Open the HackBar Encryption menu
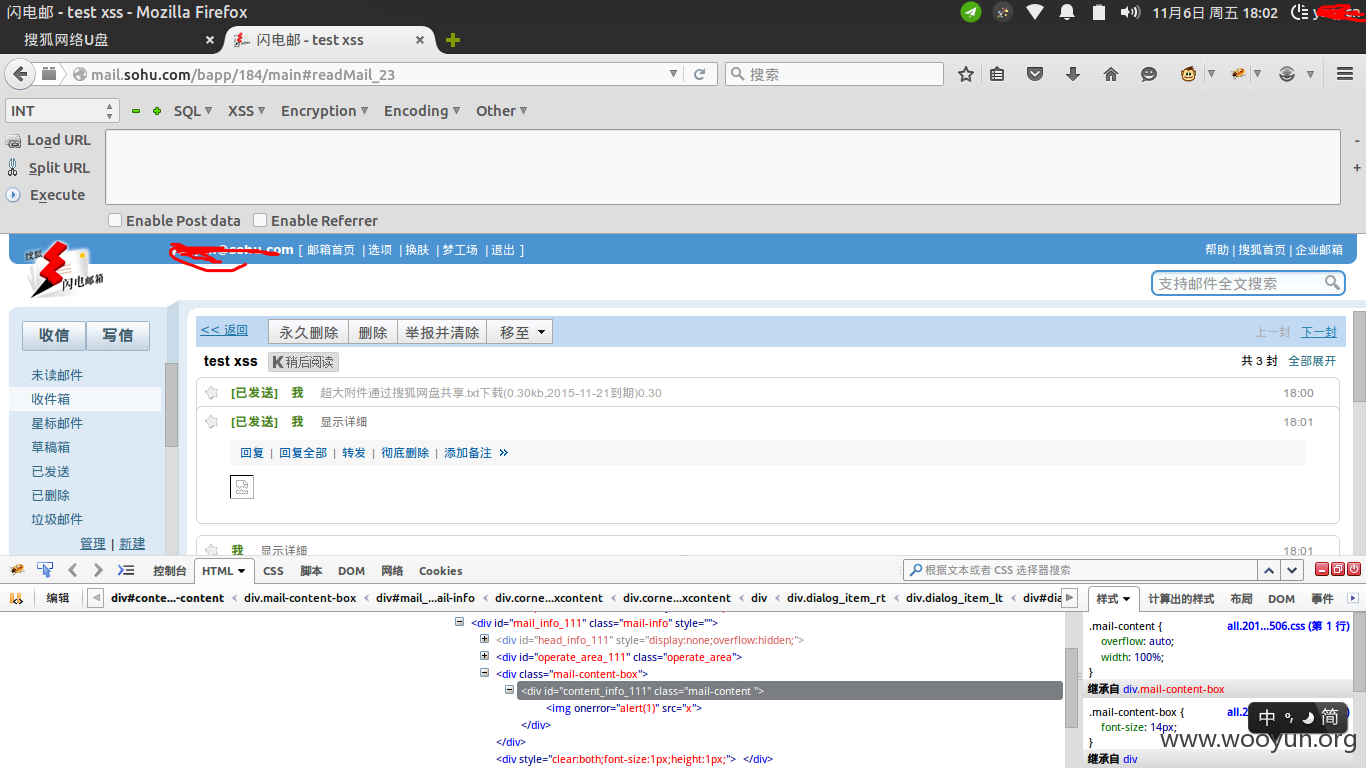The height and width of the screenshot is (768, 1366). [325, 111]
